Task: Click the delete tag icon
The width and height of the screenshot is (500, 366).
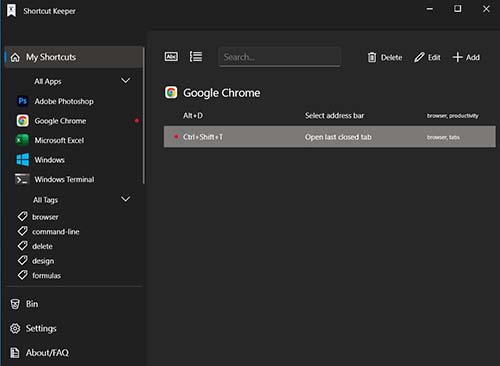Action: pyautogui.click(x=22, y=246)
